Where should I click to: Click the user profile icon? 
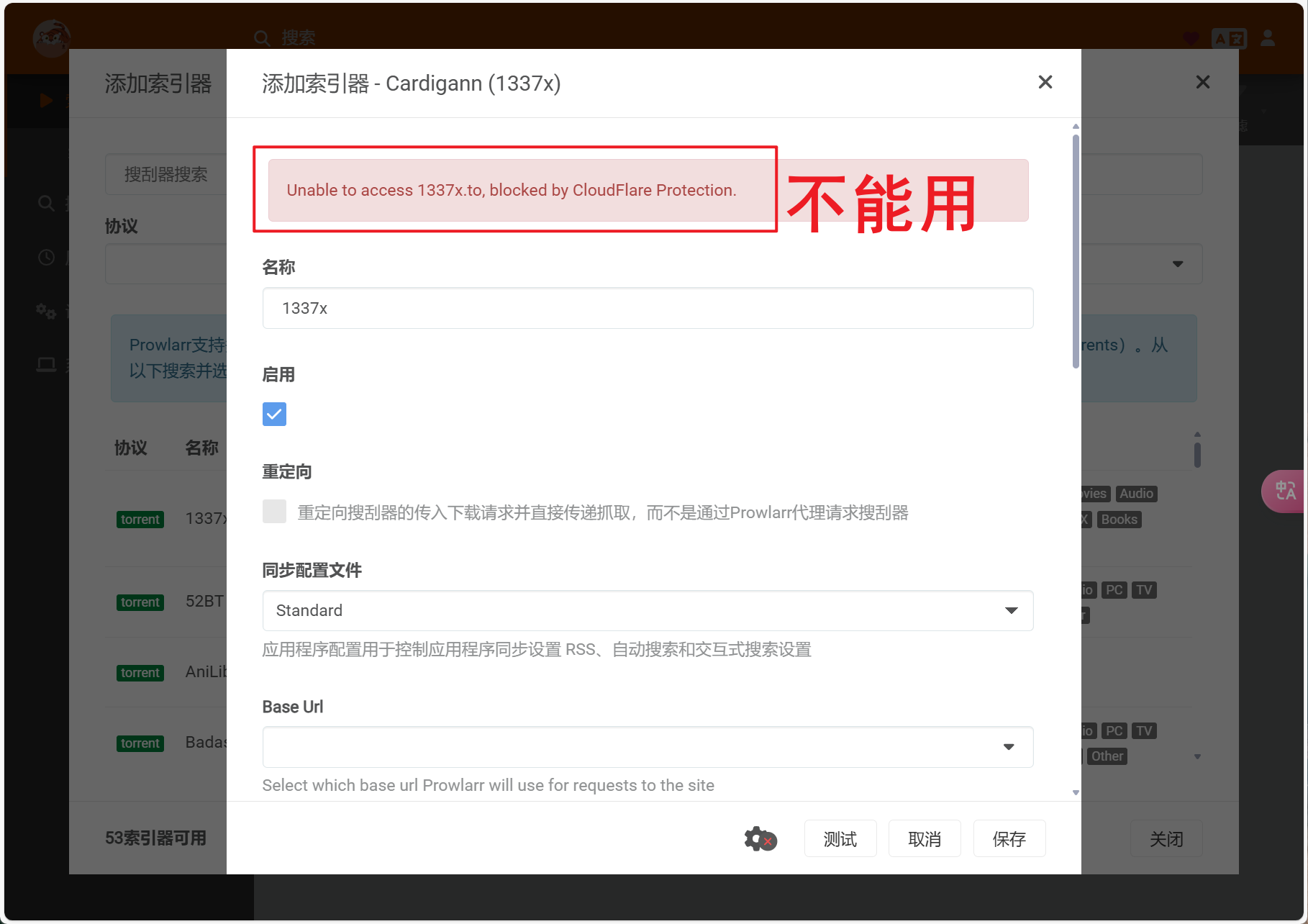coord(1268,38)
